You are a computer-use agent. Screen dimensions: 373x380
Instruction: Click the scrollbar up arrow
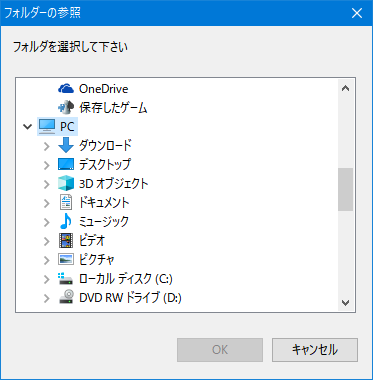click(346, 88)
